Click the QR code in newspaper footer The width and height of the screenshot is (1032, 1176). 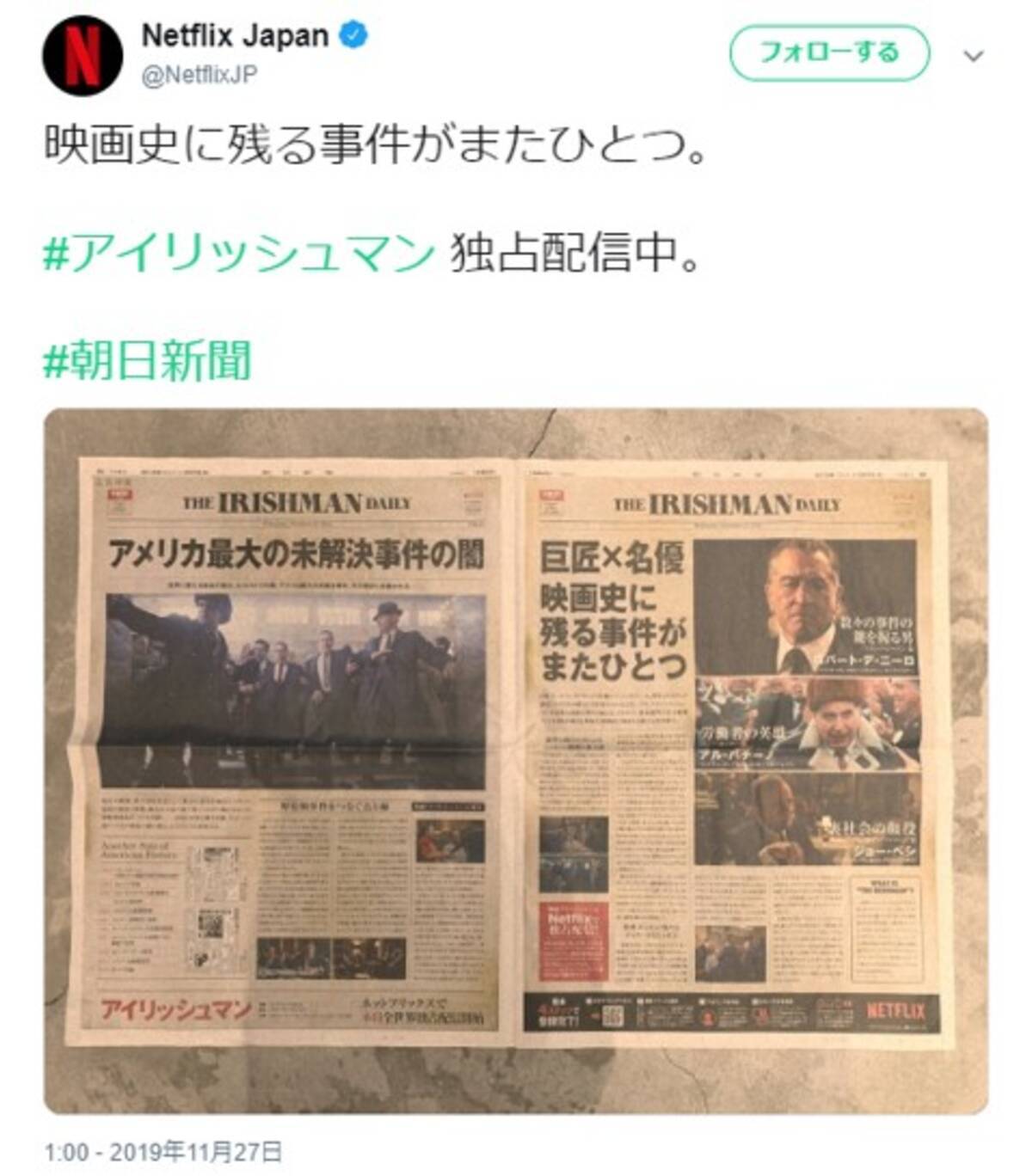pos(612,1014)
